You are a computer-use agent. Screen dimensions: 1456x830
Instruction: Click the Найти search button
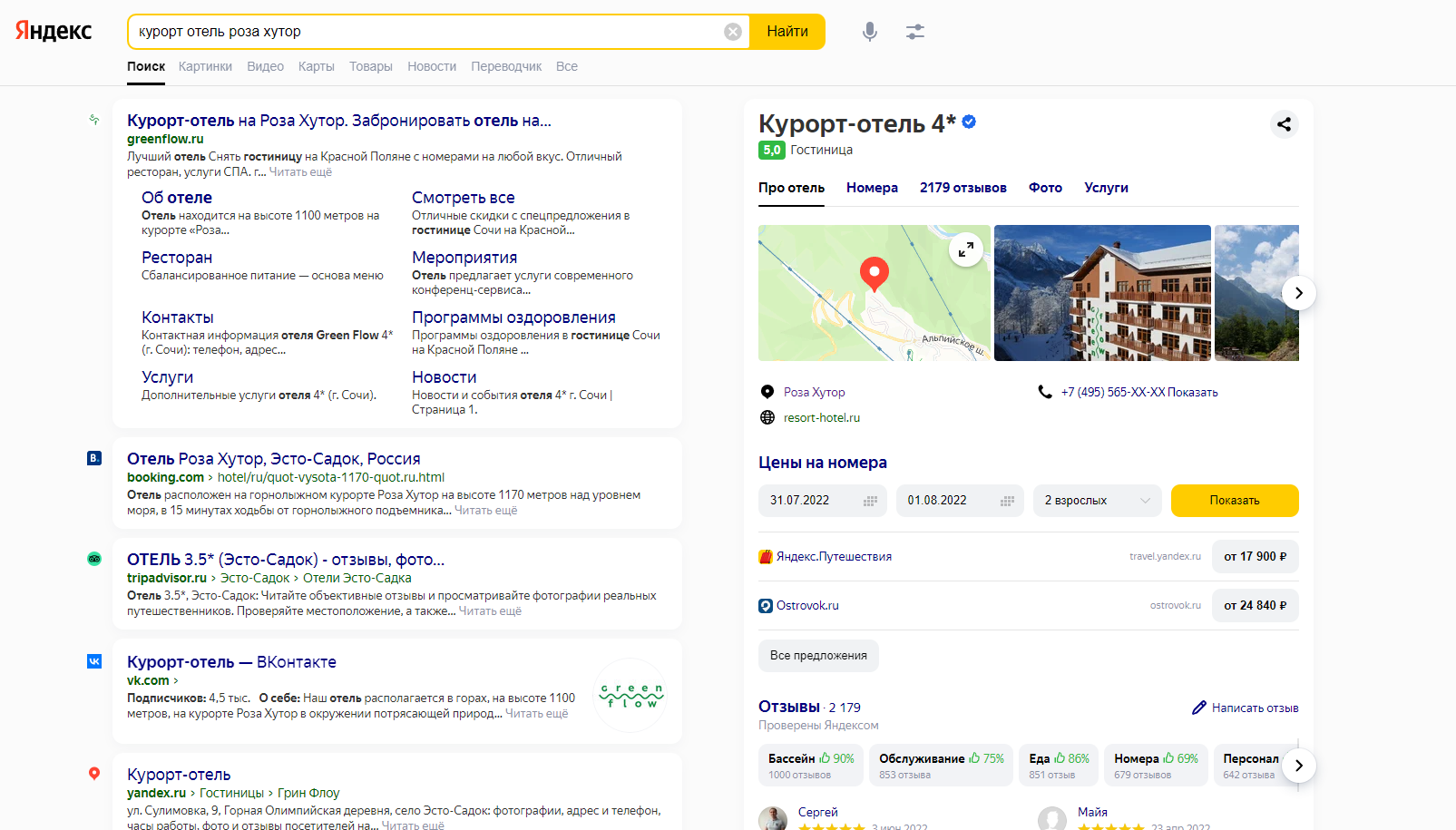coord(787,32)
